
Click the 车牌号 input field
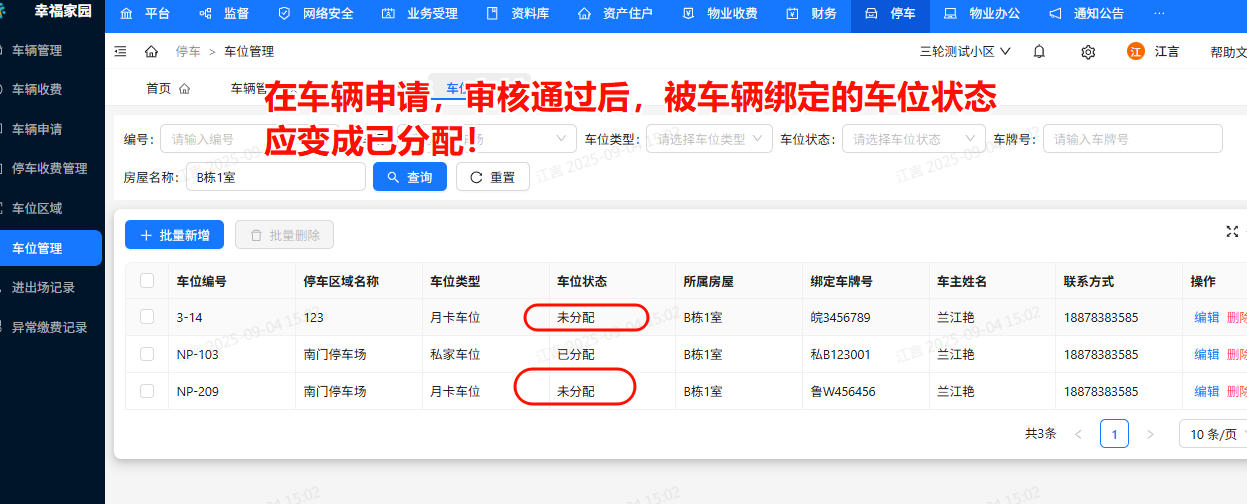pos(1132,139)
